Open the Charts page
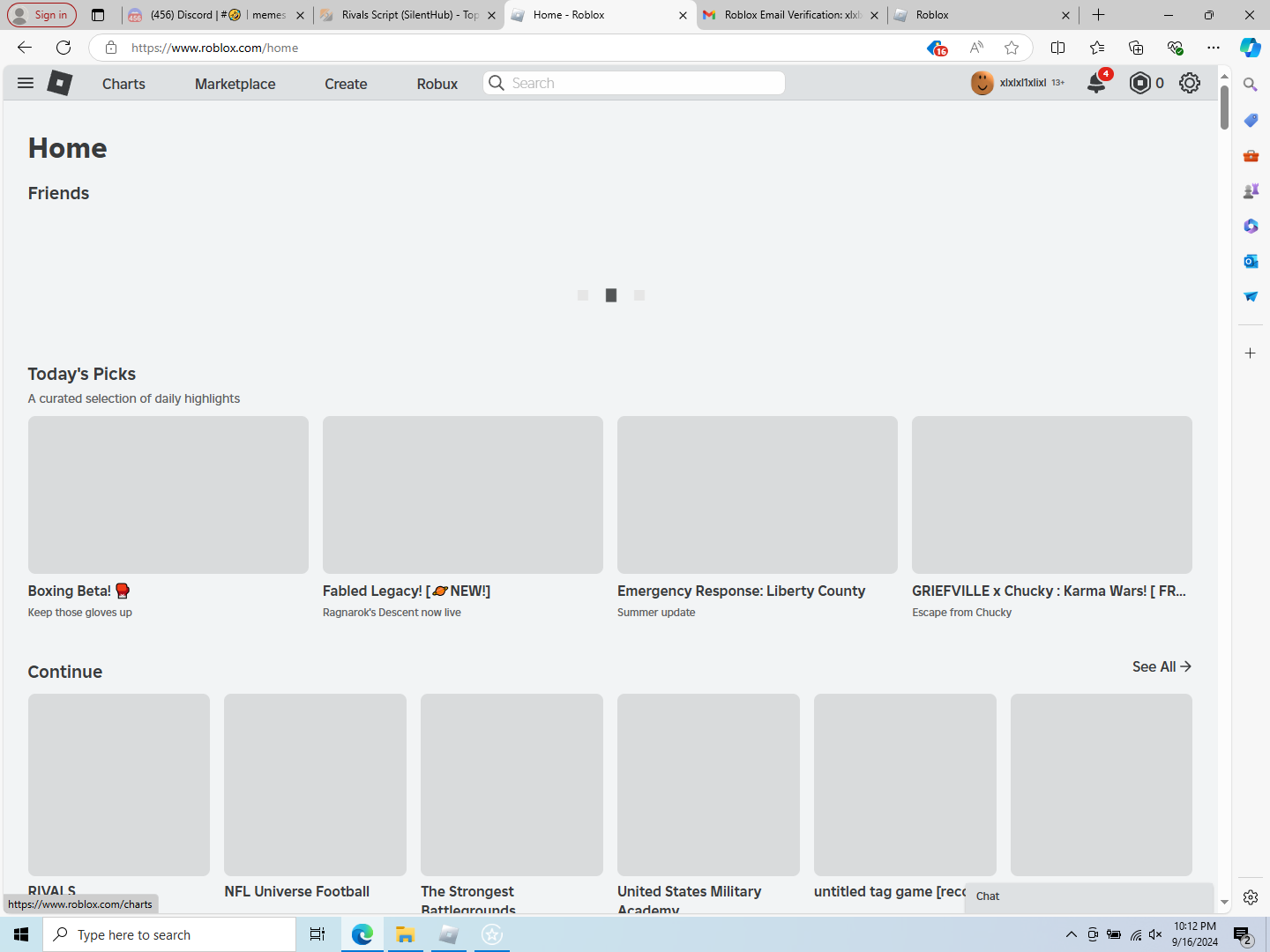Viewport: 1270px width, 952px height. point(123,84)
